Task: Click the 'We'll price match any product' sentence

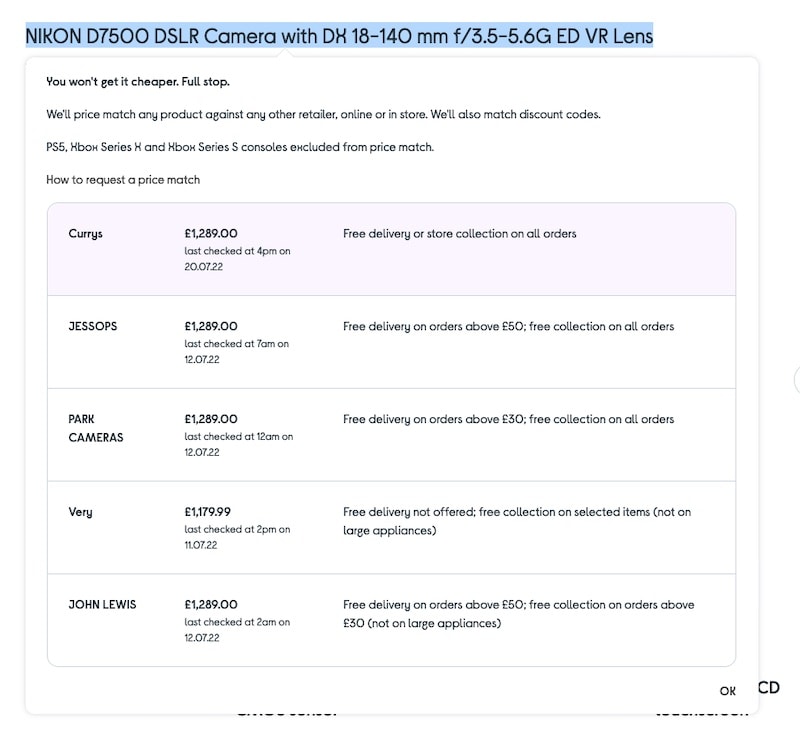Action: click(x=323, y=114)
